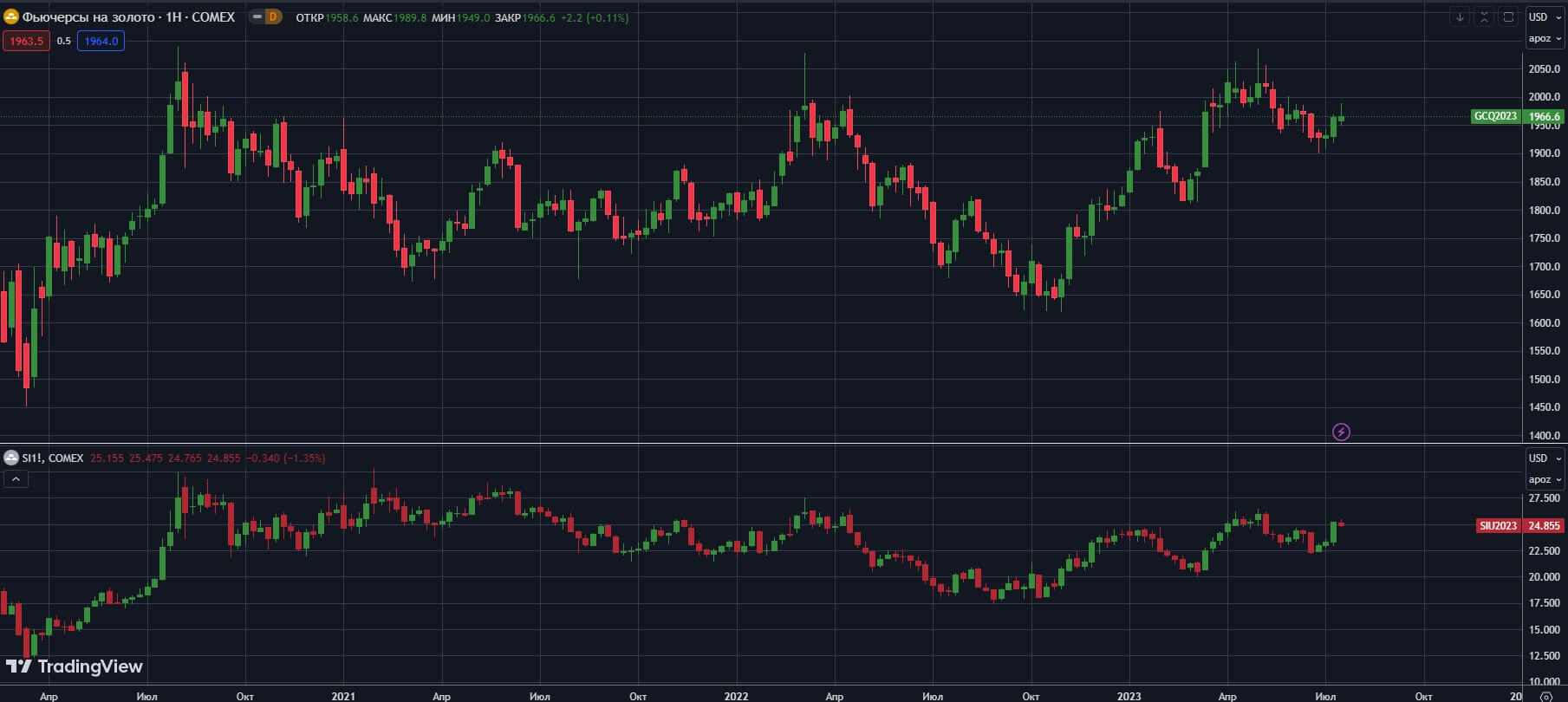
Task: Click the 27.500 silver price scale label
Action: click(1544, 498)
